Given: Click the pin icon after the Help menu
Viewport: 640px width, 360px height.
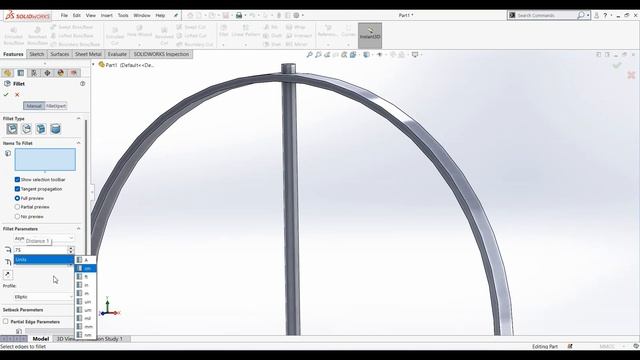Looking at the screenshot, I should (x=176, y=15).
